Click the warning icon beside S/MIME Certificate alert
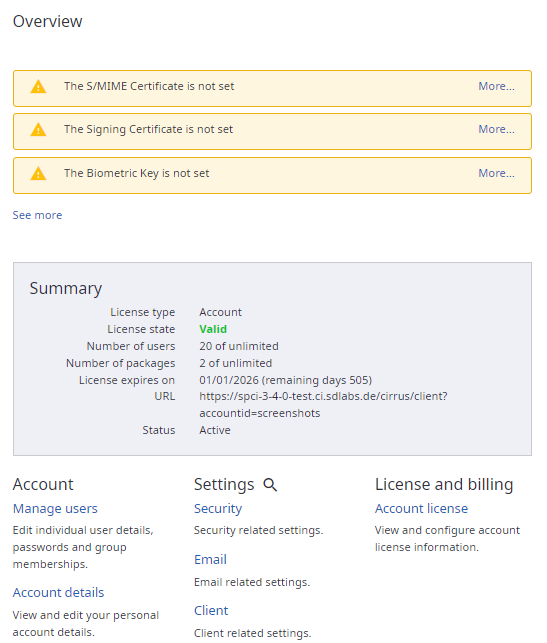Screen dimensions: 547x643 coord(38,87)
